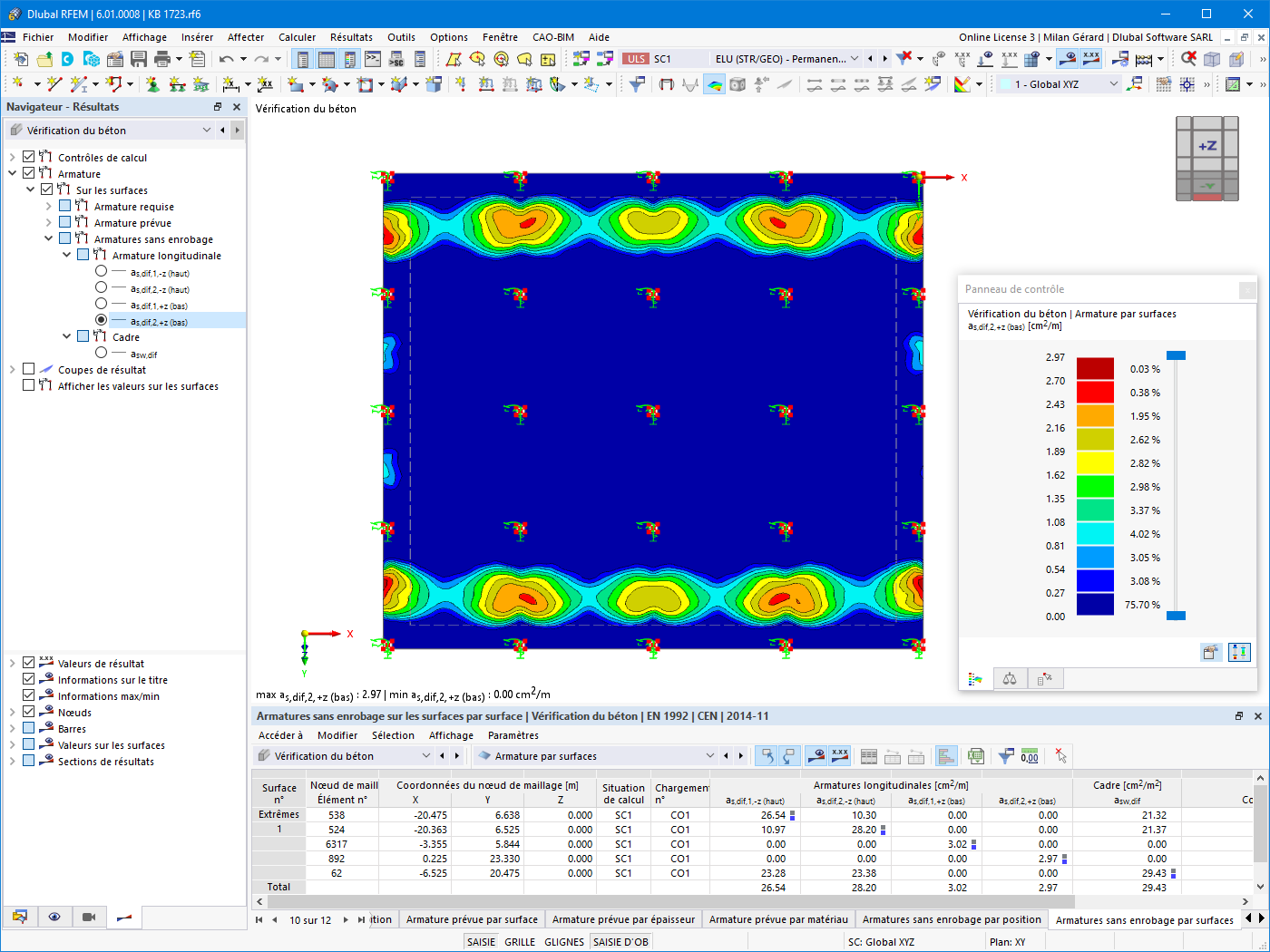
Task: Redo the last undone action
Action: pyautogui.click(x=261, y=59)
